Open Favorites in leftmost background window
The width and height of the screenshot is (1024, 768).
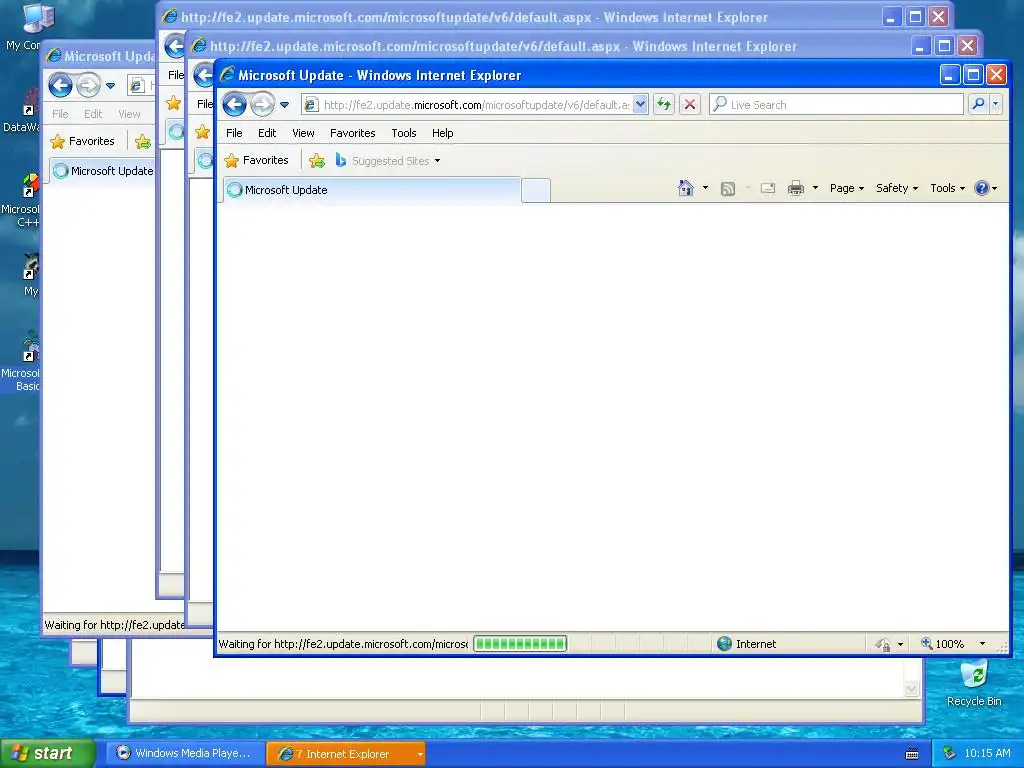point(83,141)
